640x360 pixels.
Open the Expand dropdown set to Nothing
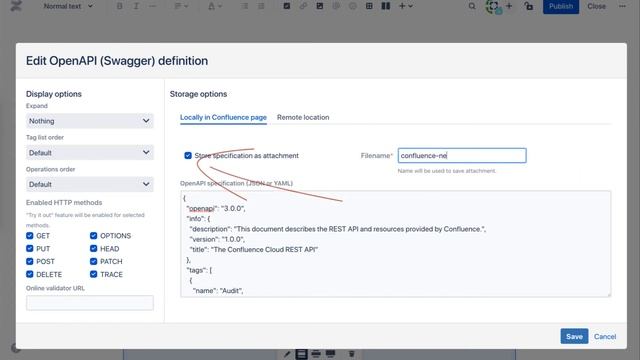90,121
